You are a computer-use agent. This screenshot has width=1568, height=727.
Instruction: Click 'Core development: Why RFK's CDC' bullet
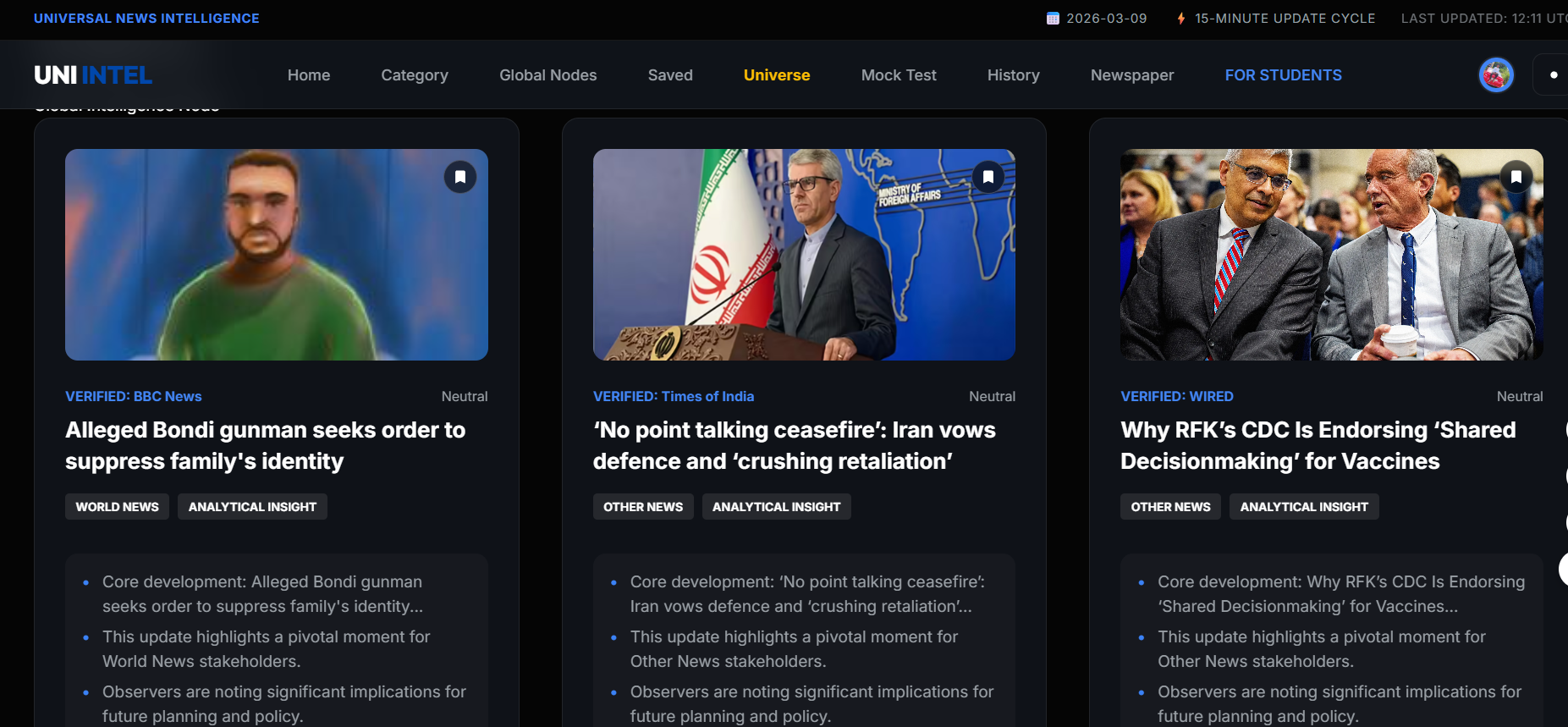point(1341,594)
